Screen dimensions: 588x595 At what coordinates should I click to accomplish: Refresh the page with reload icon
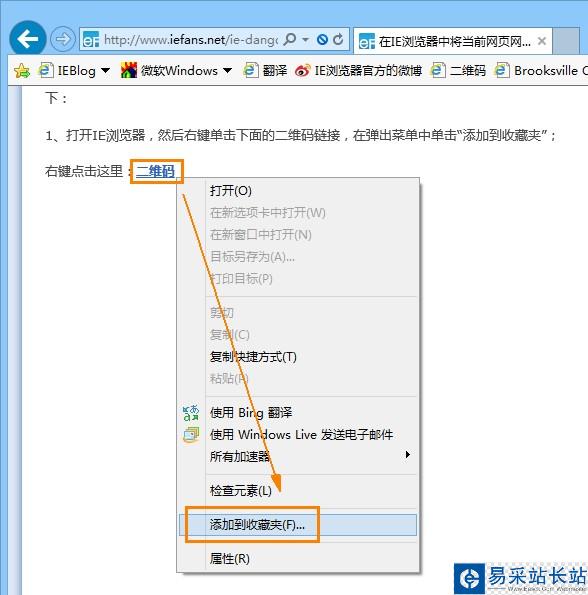coord(338,39)
